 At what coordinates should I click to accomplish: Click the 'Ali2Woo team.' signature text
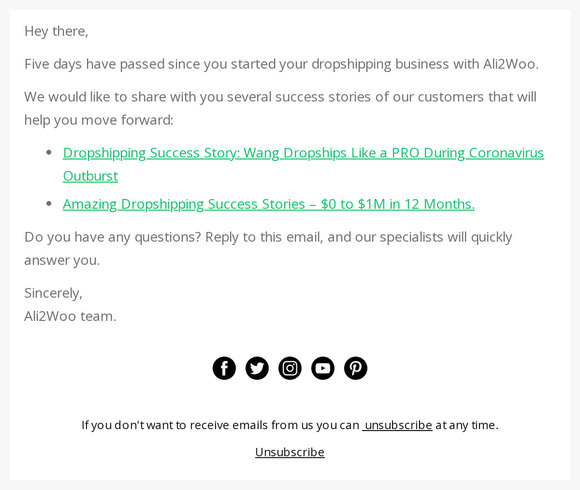tap(70, 317)
